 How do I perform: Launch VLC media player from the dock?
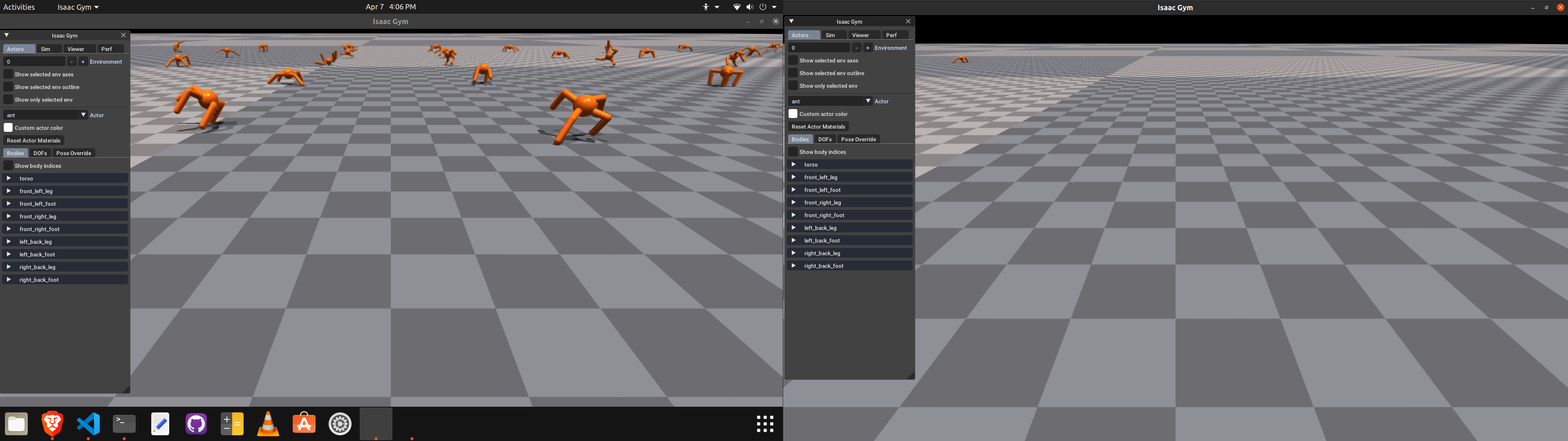(x=268, y=423)
